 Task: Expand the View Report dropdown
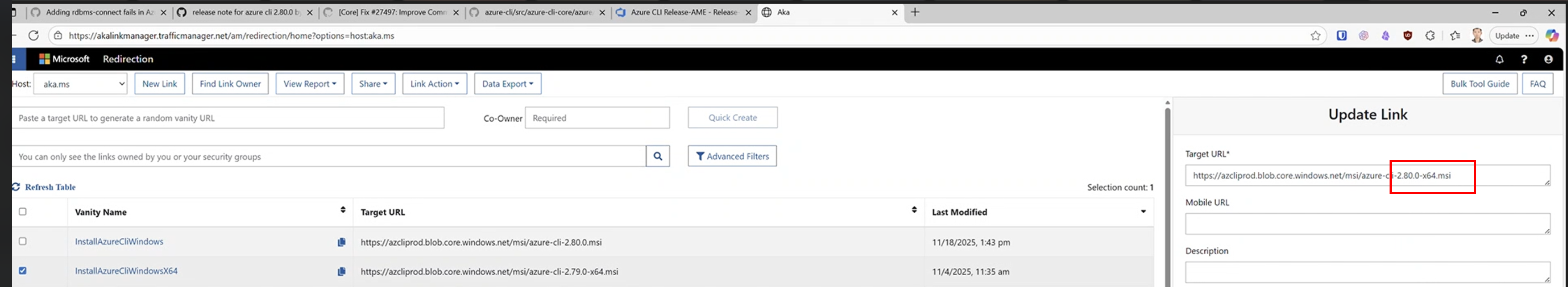[310, 84]
